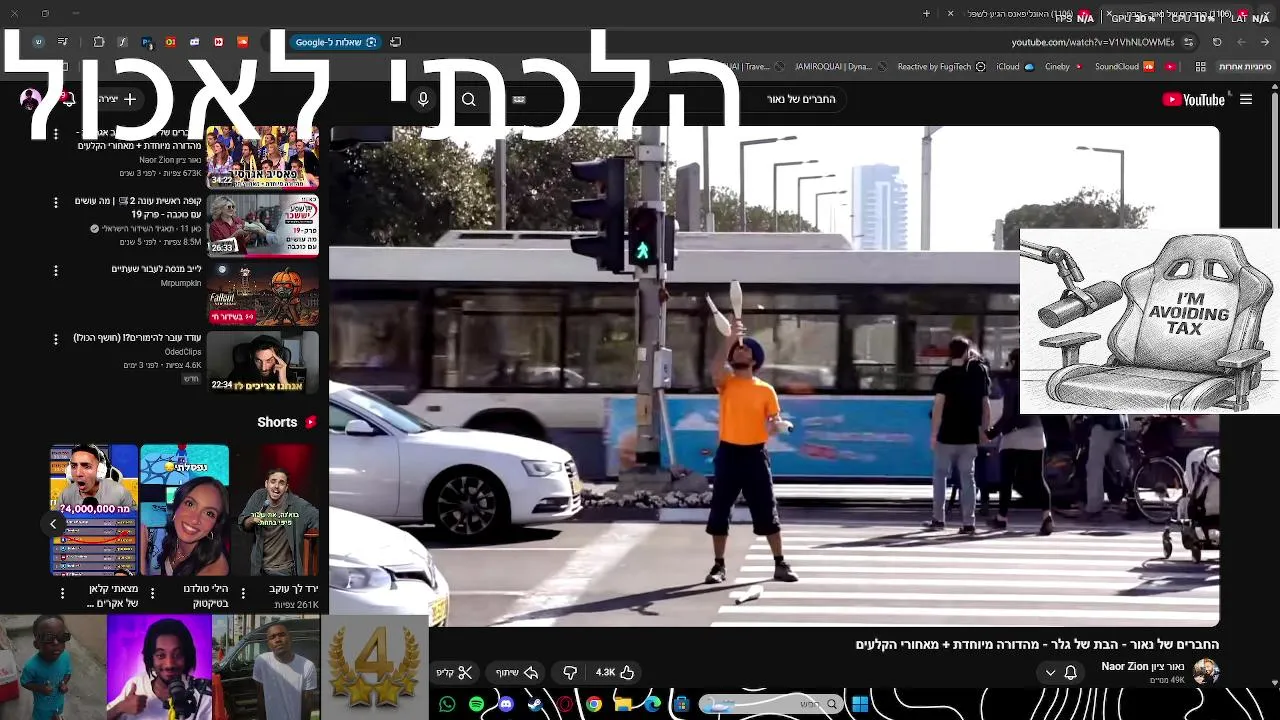The width and height of the screenshot is (1280, 720).
Task: Open the Reactive by FugiTech bookmark
Action: 941,67
